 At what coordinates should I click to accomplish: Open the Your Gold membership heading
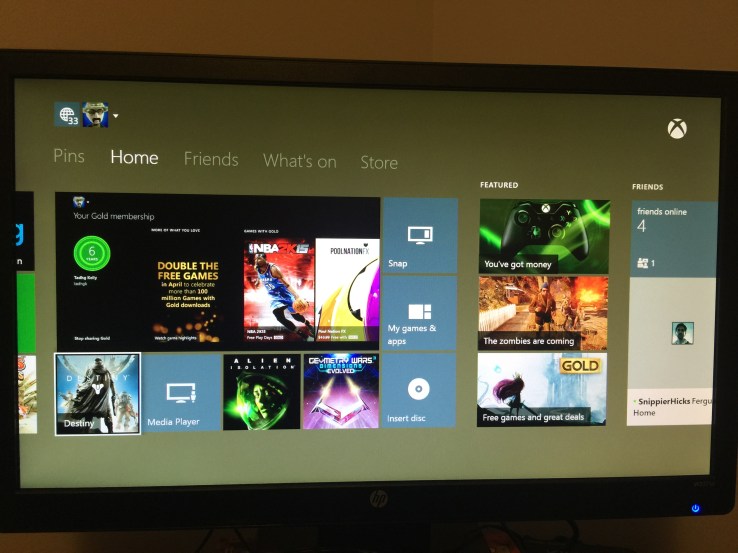pos(113,216)
